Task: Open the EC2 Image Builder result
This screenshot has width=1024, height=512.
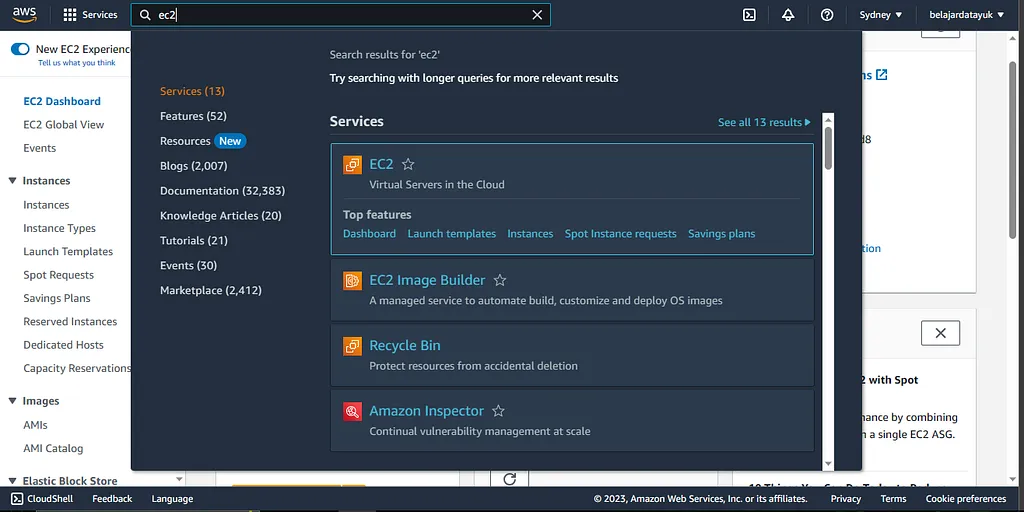Action: coord(427,280)
